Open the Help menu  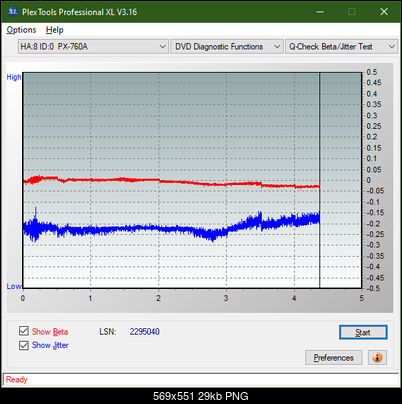click(55, 30)
